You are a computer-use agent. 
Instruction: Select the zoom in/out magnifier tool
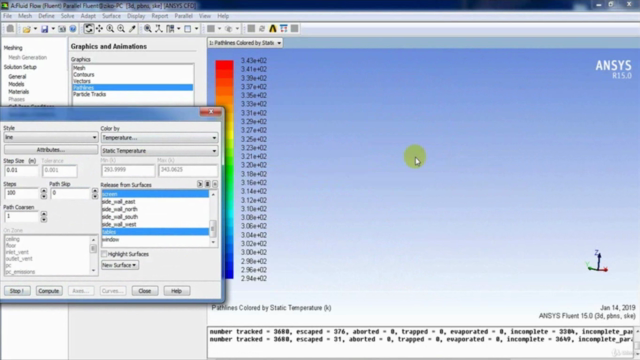point(110,29)
